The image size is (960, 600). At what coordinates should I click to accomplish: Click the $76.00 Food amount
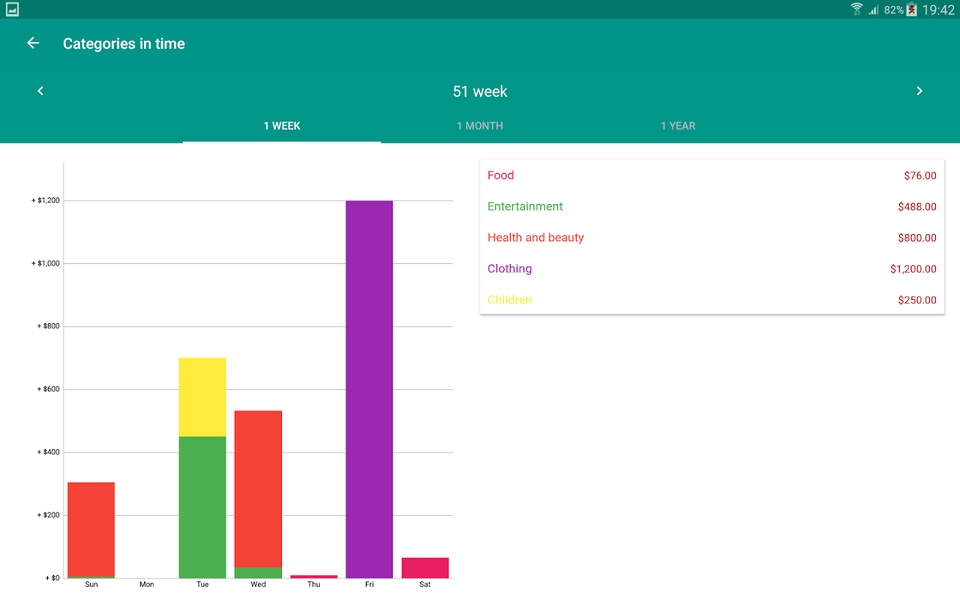tap(920, 176)
